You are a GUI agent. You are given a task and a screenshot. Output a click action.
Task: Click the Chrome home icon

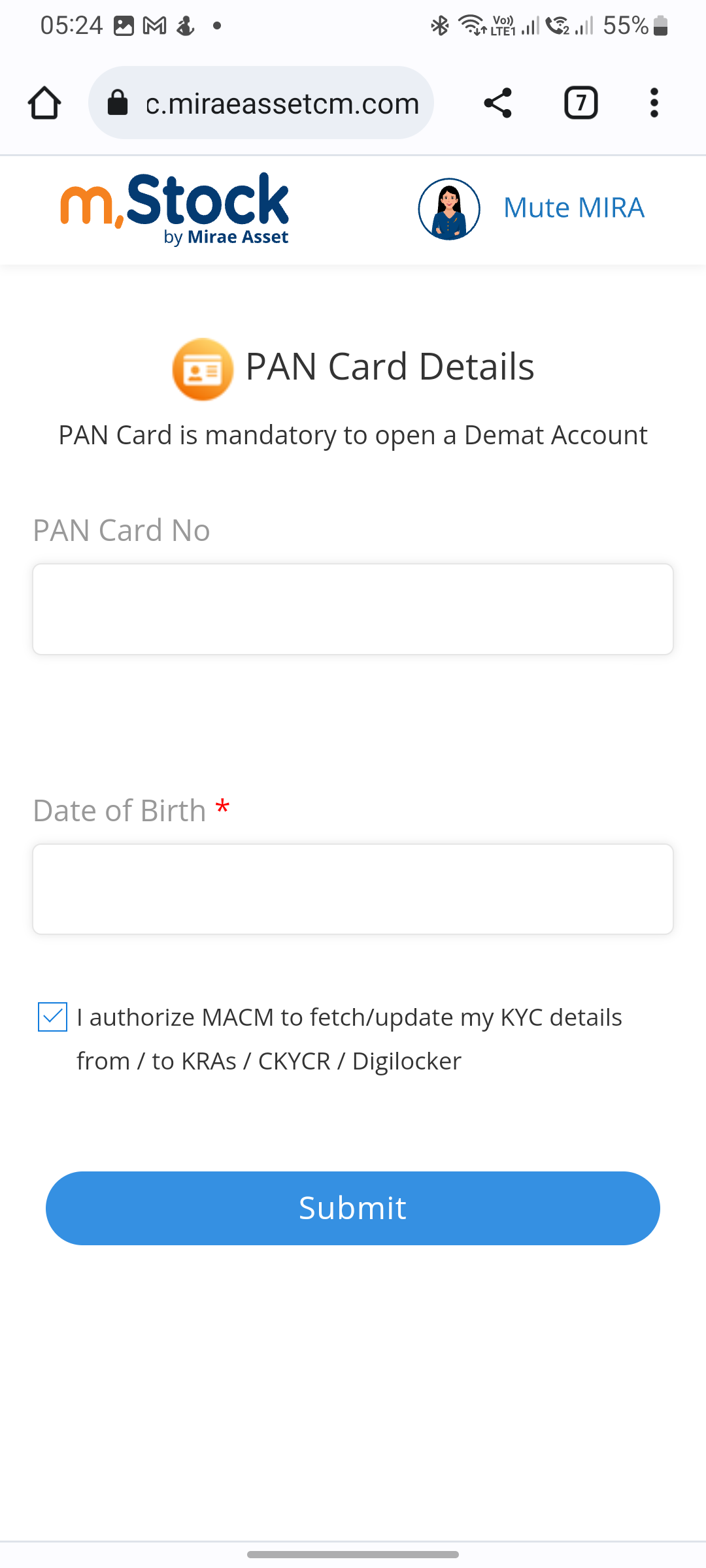pos(44,103)
